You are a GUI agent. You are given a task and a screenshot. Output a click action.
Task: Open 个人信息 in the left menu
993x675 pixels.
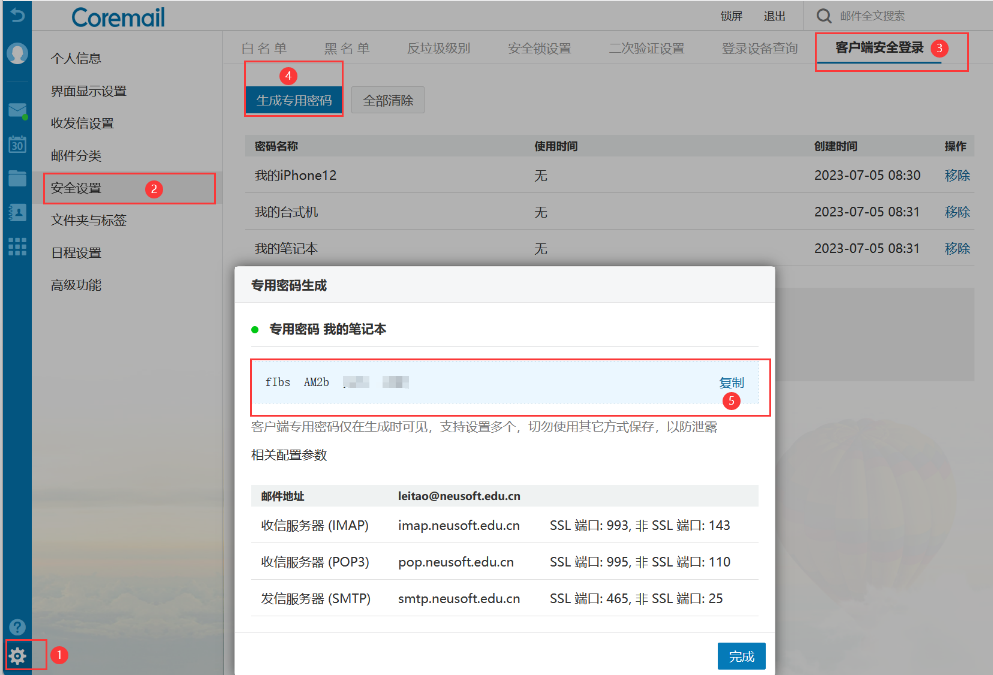coord(76,59)
